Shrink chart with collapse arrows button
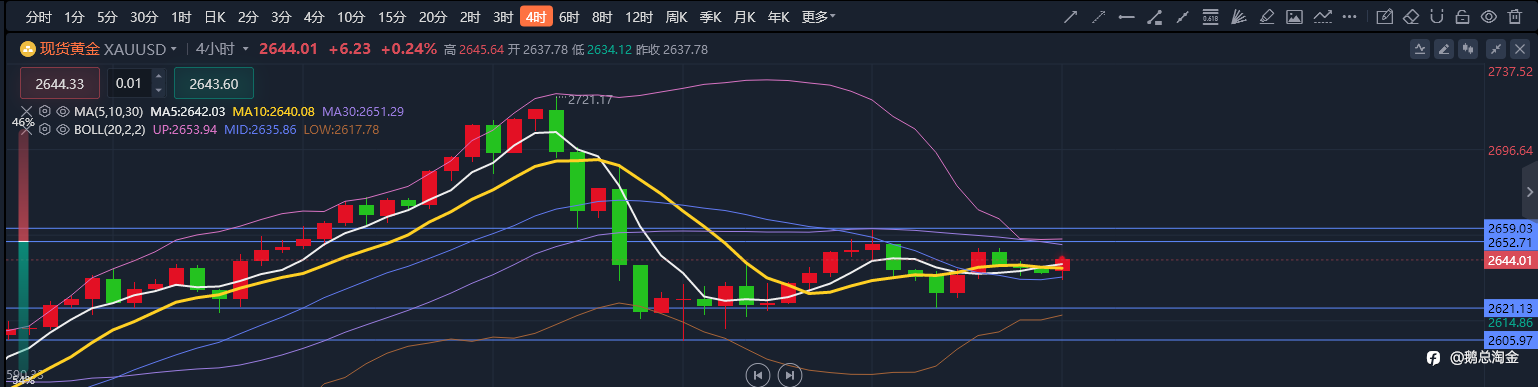The width and height of the screenshot is (1538, 387). pyautogui.click(x=1496, y=49)
